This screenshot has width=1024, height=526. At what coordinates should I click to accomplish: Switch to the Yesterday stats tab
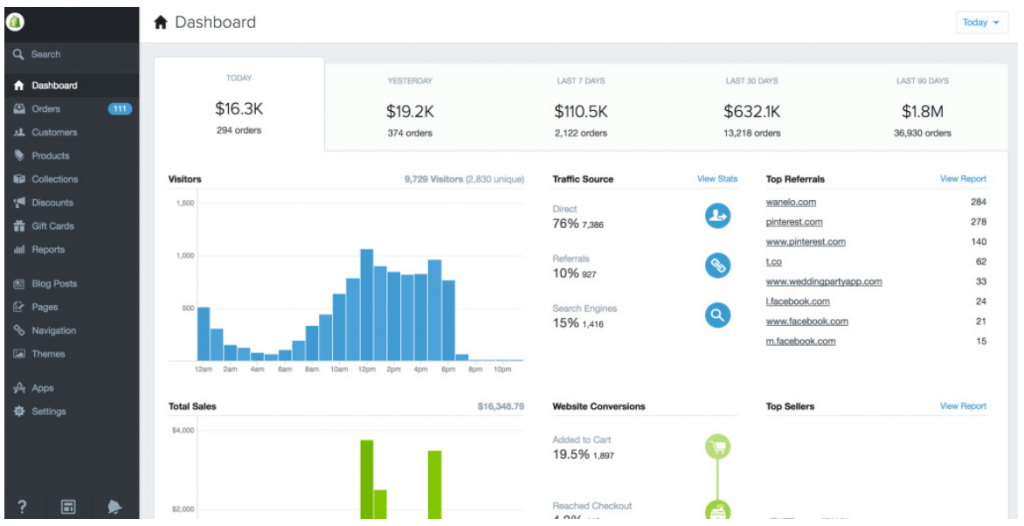(409, 107)
